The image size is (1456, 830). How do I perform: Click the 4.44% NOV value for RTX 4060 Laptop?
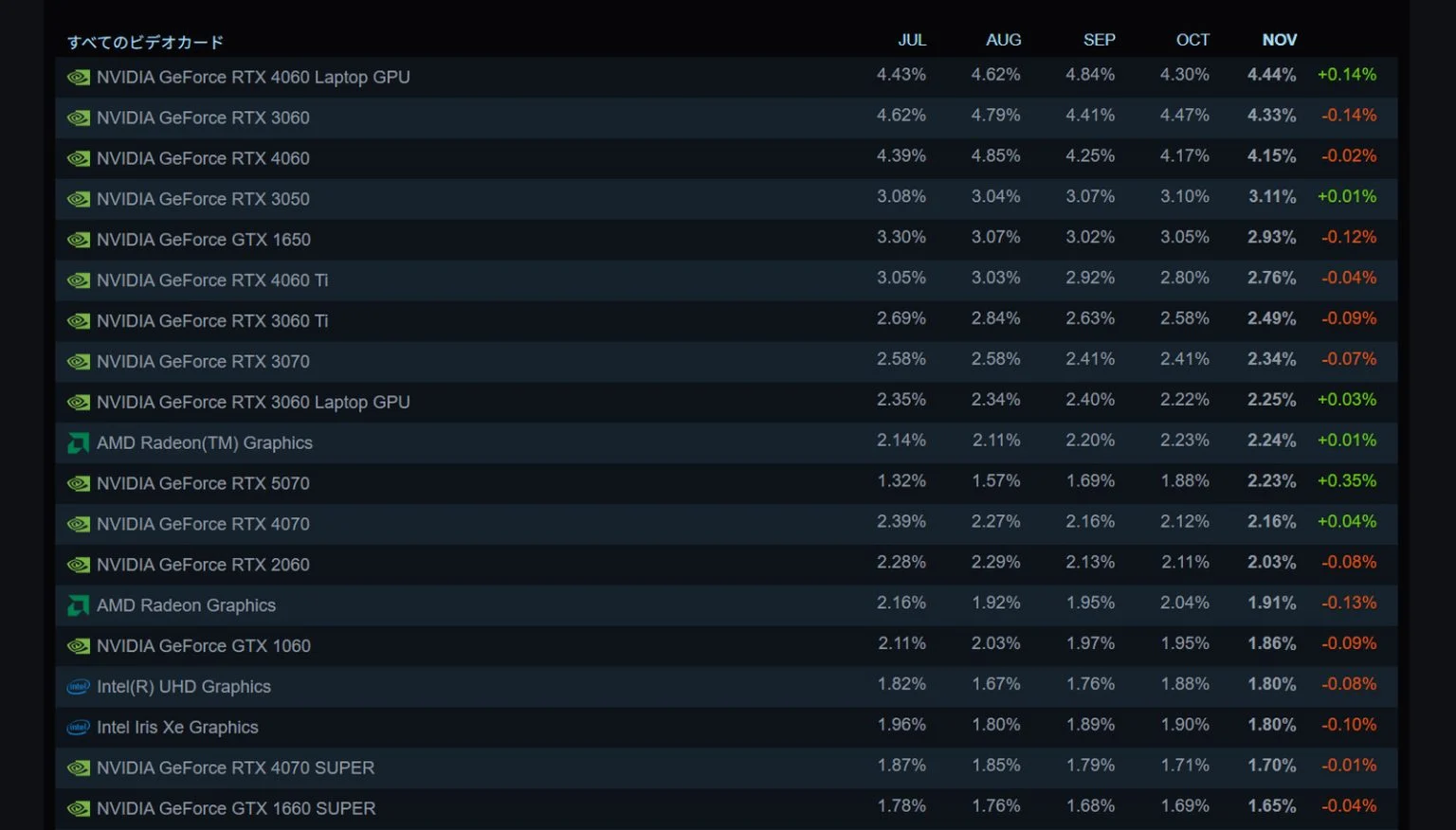pos(1271,74)
